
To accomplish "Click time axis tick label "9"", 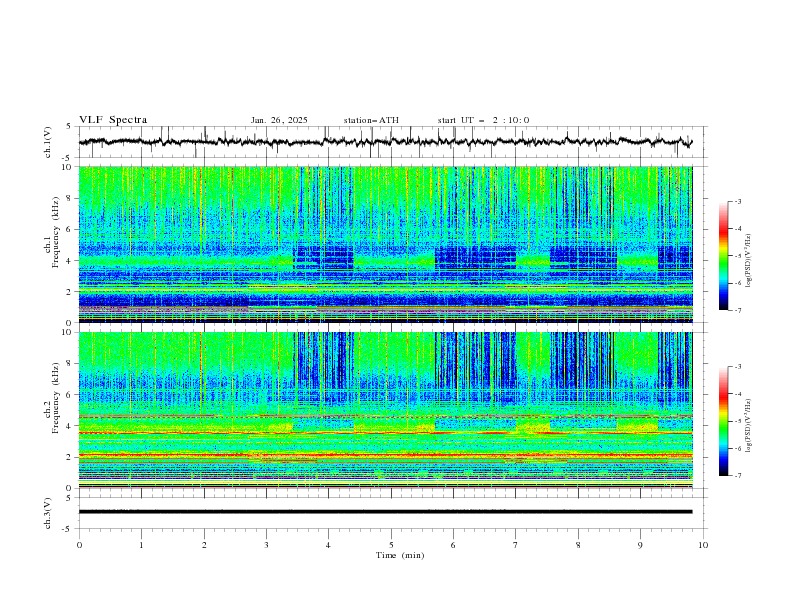I will [x=640, y=545].
